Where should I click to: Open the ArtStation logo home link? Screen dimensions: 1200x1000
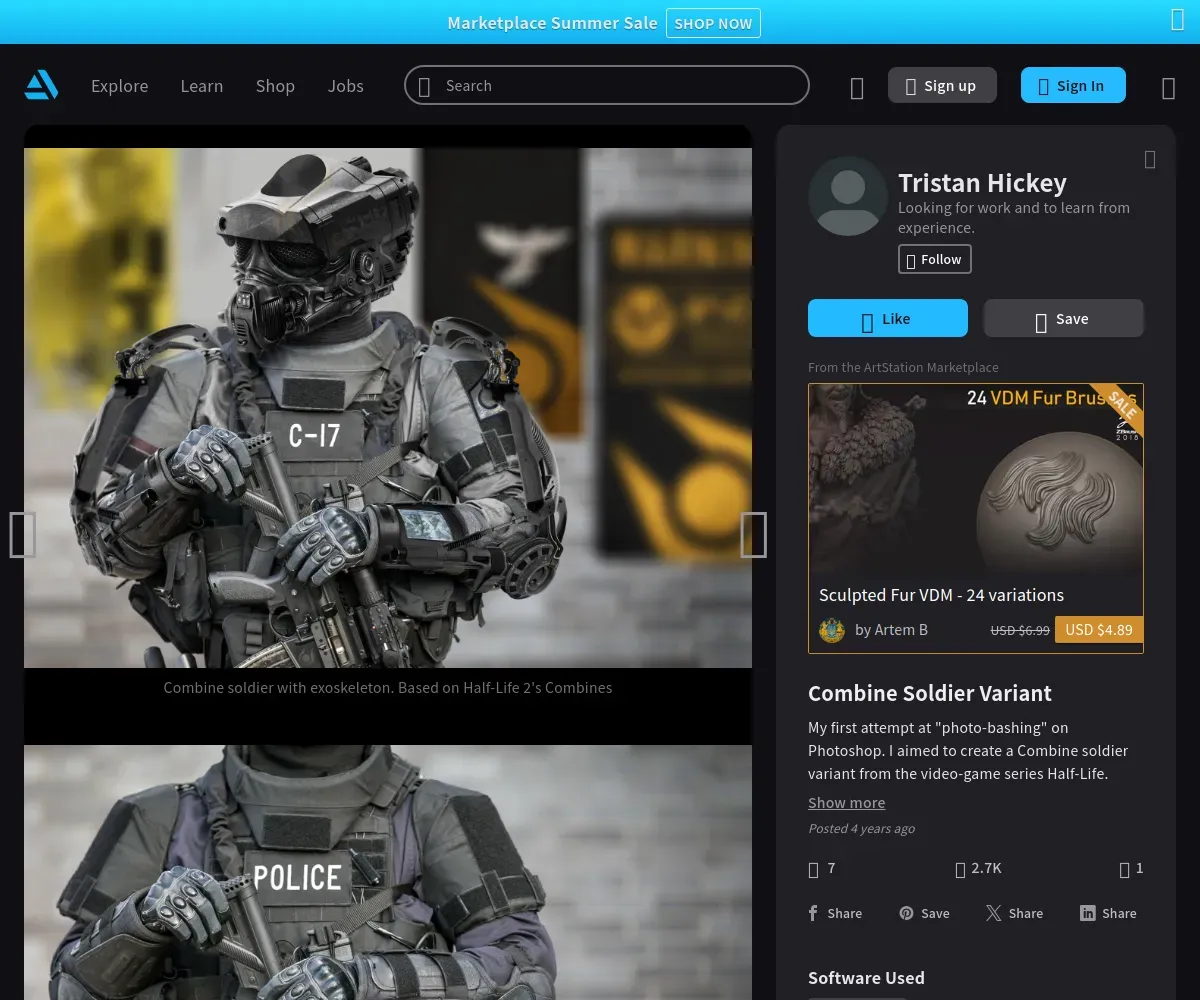(x=42, y=85)
